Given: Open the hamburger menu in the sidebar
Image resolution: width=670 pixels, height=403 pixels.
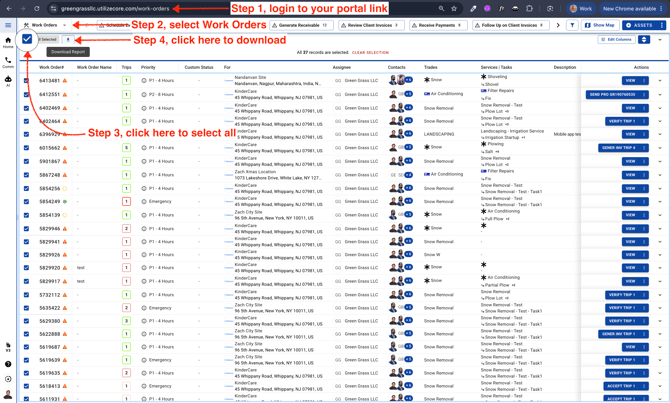Looking at the screenshot, I should coord(8,25).
